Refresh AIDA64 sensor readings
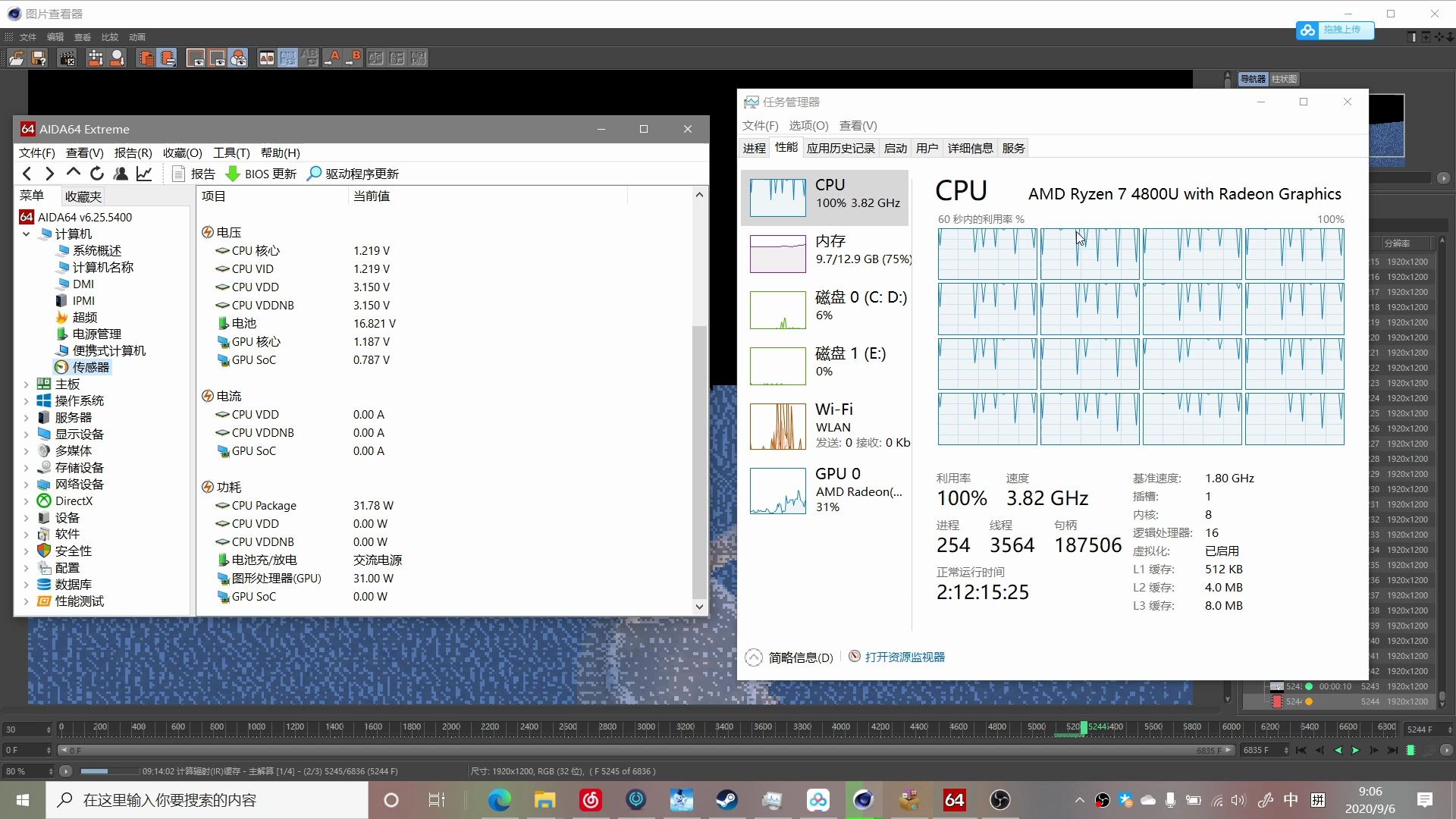The height and width of the screenshot is (819, 1456). [97, 174]
